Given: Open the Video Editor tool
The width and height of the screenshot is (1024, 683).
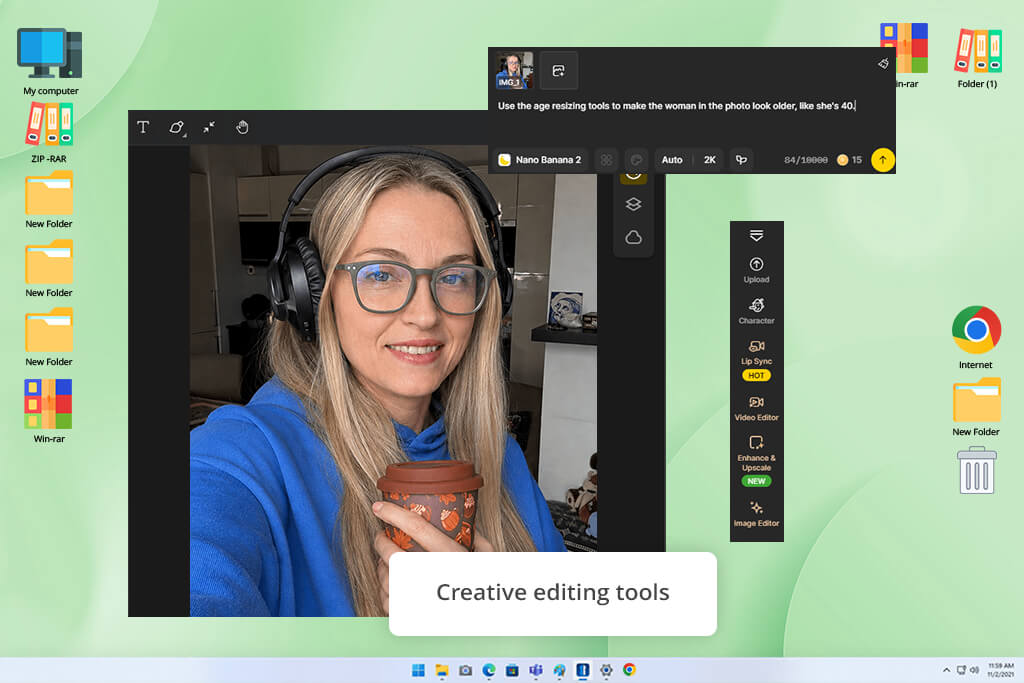Looking at the screenshot, I should point(756,409).
